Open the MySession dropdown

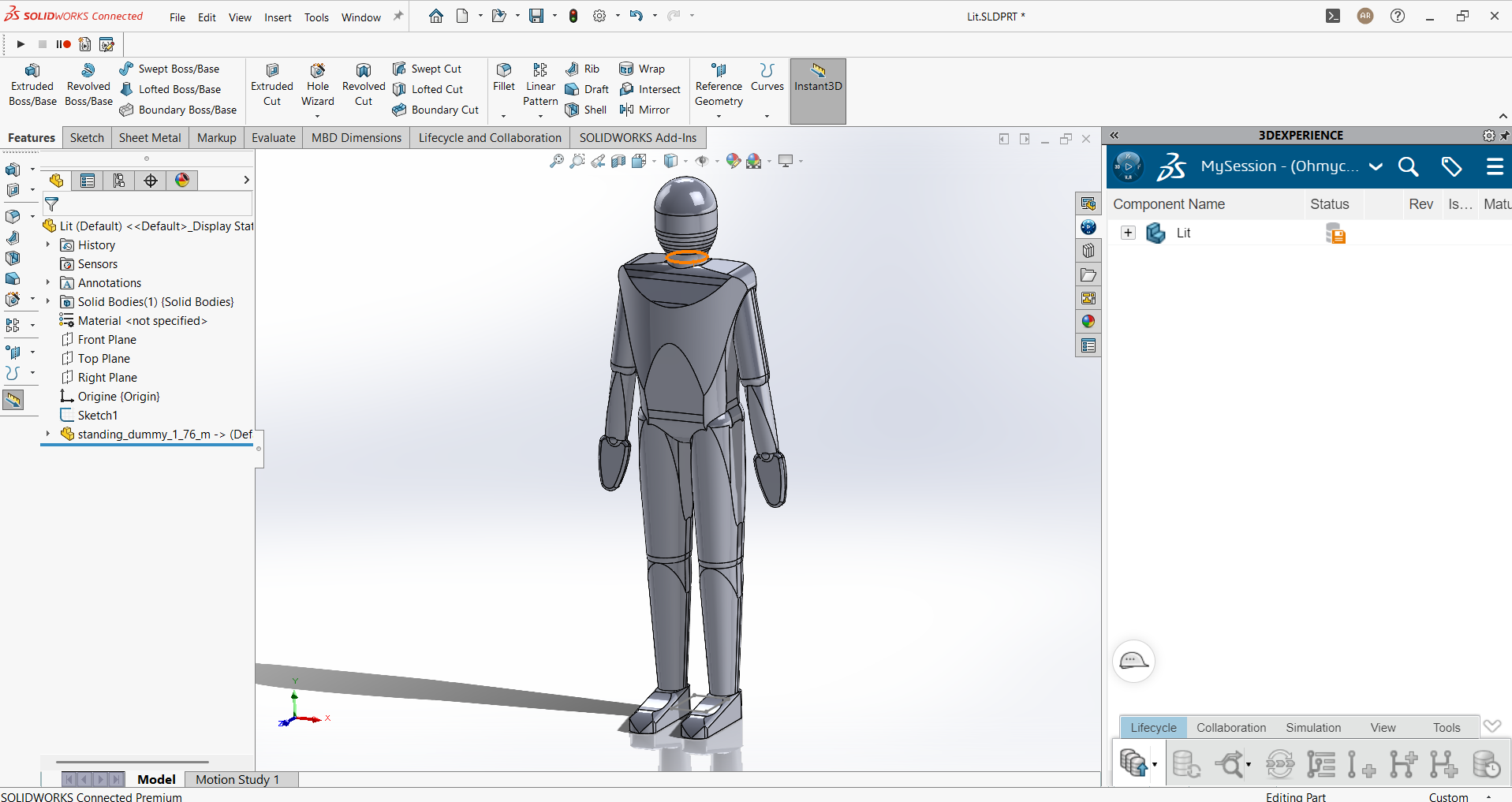(1376, 166)
